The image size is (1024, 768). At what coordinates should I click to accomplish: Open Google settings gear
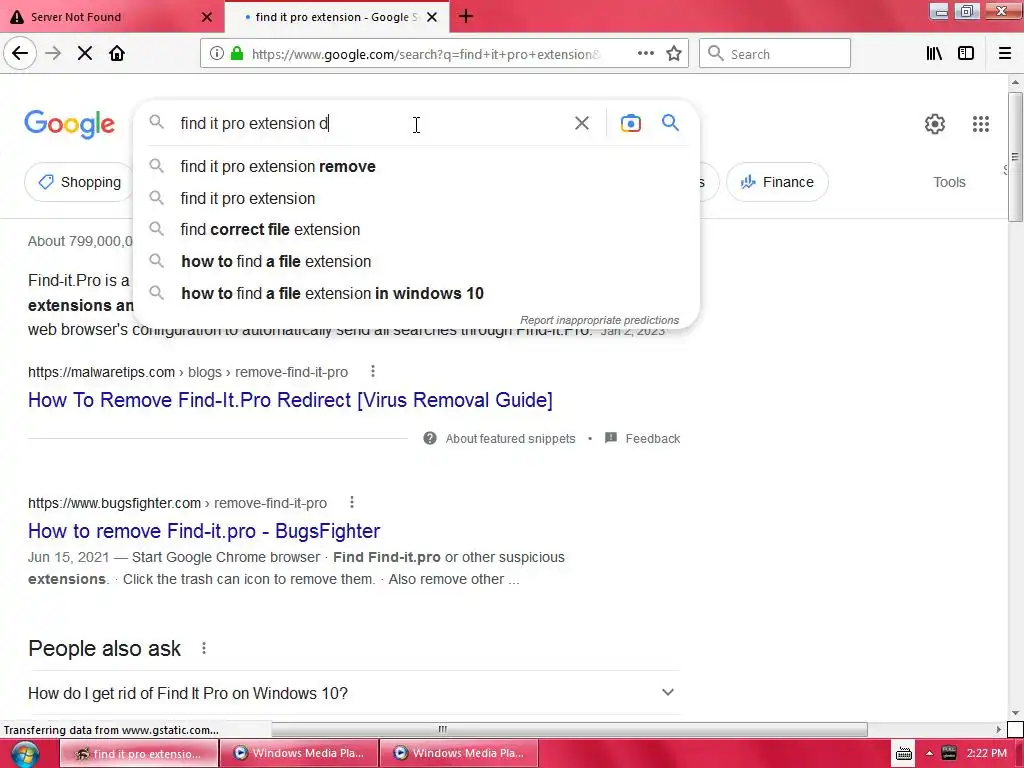(x=935, y=123)
